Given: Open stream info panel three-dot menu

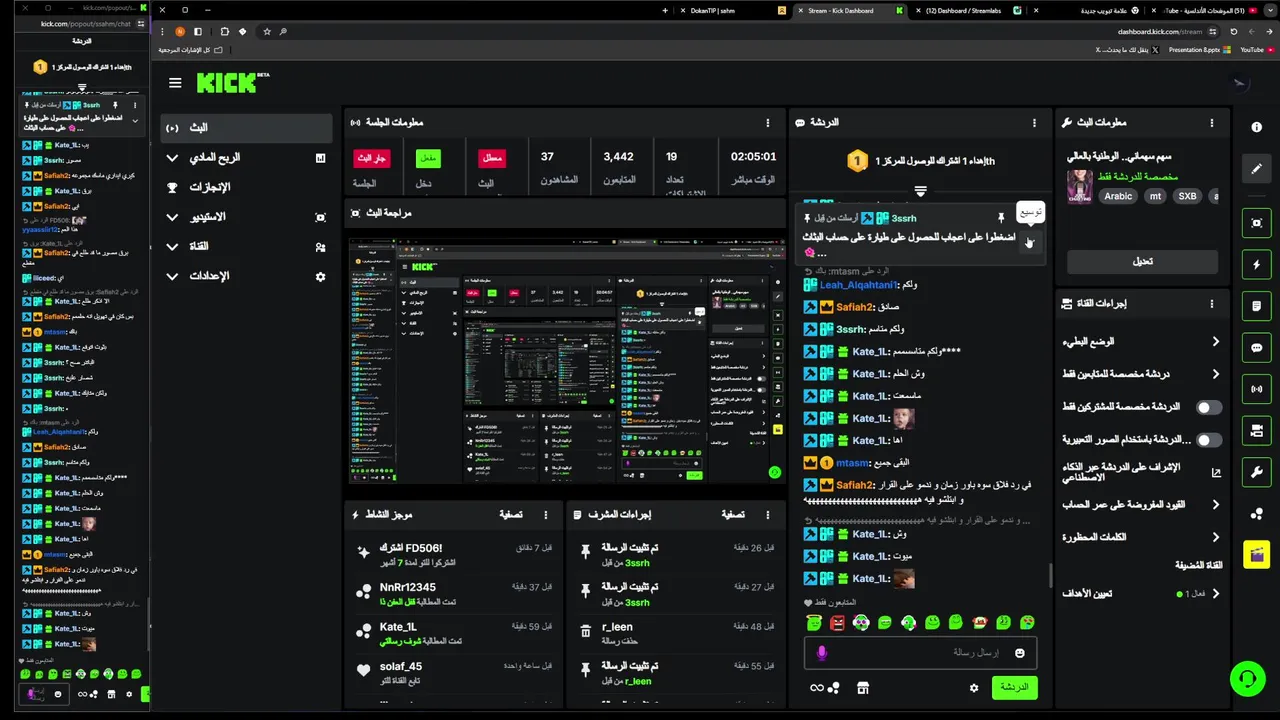Looking at the screenshot, I should pyautogui.click(x=1212, y=123).
